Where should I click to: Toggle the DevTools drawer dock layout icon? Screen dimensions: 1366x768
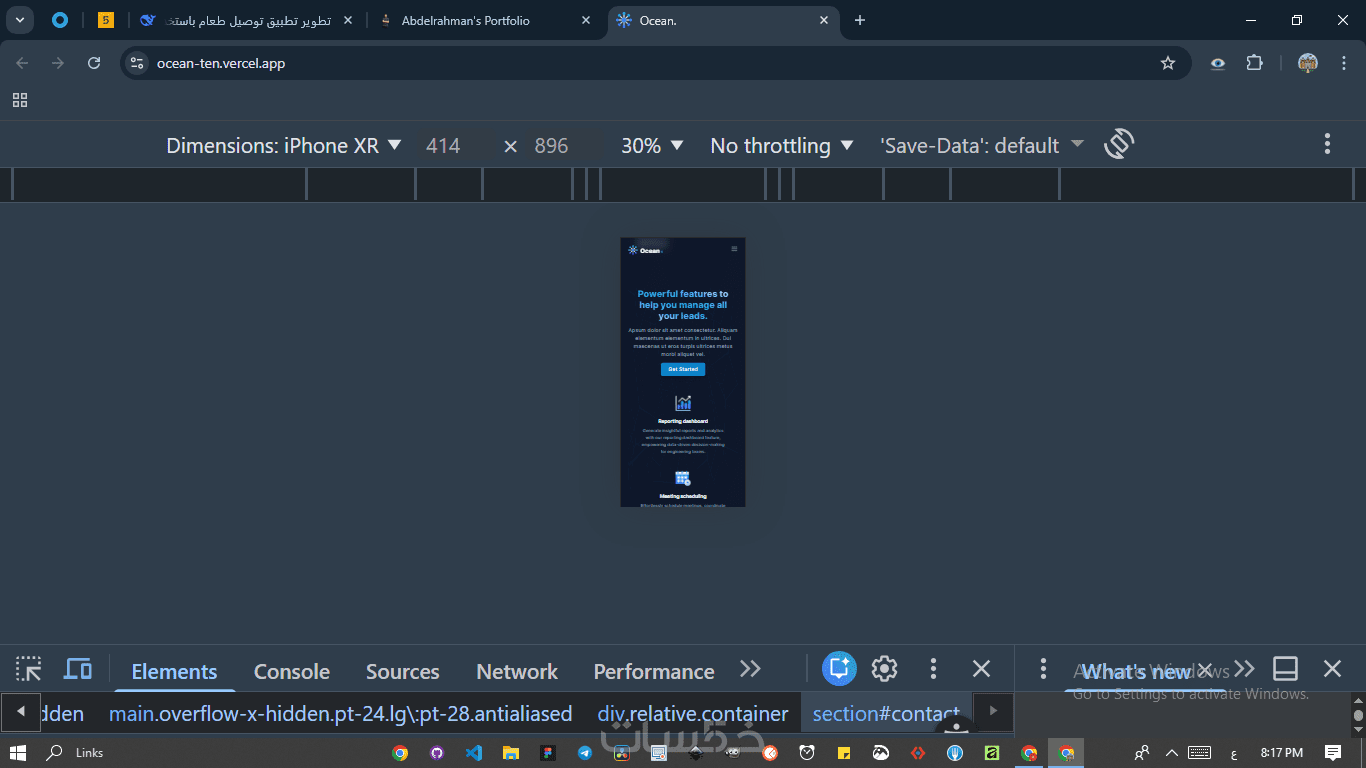point(1285,669)
